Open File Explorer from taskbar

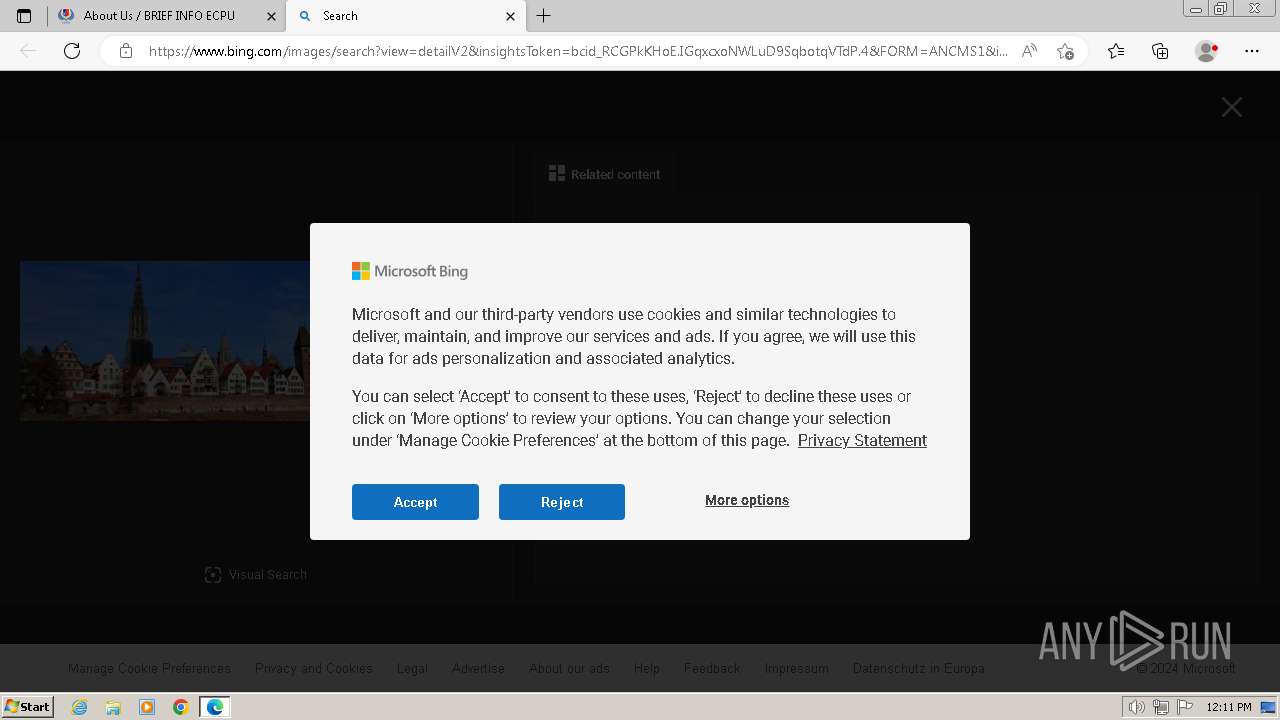(x=113, y=707)
